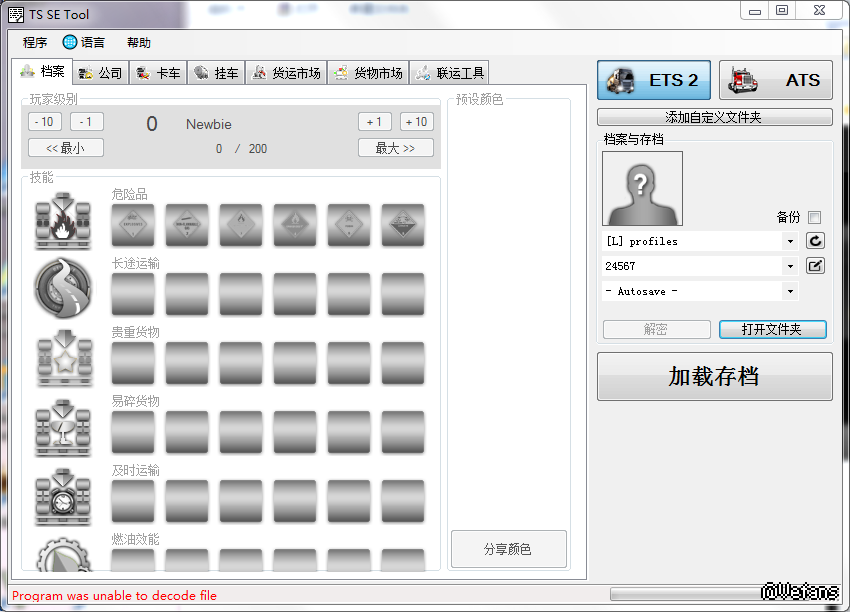Toggle fifth ADR toxic class badge

349,225
